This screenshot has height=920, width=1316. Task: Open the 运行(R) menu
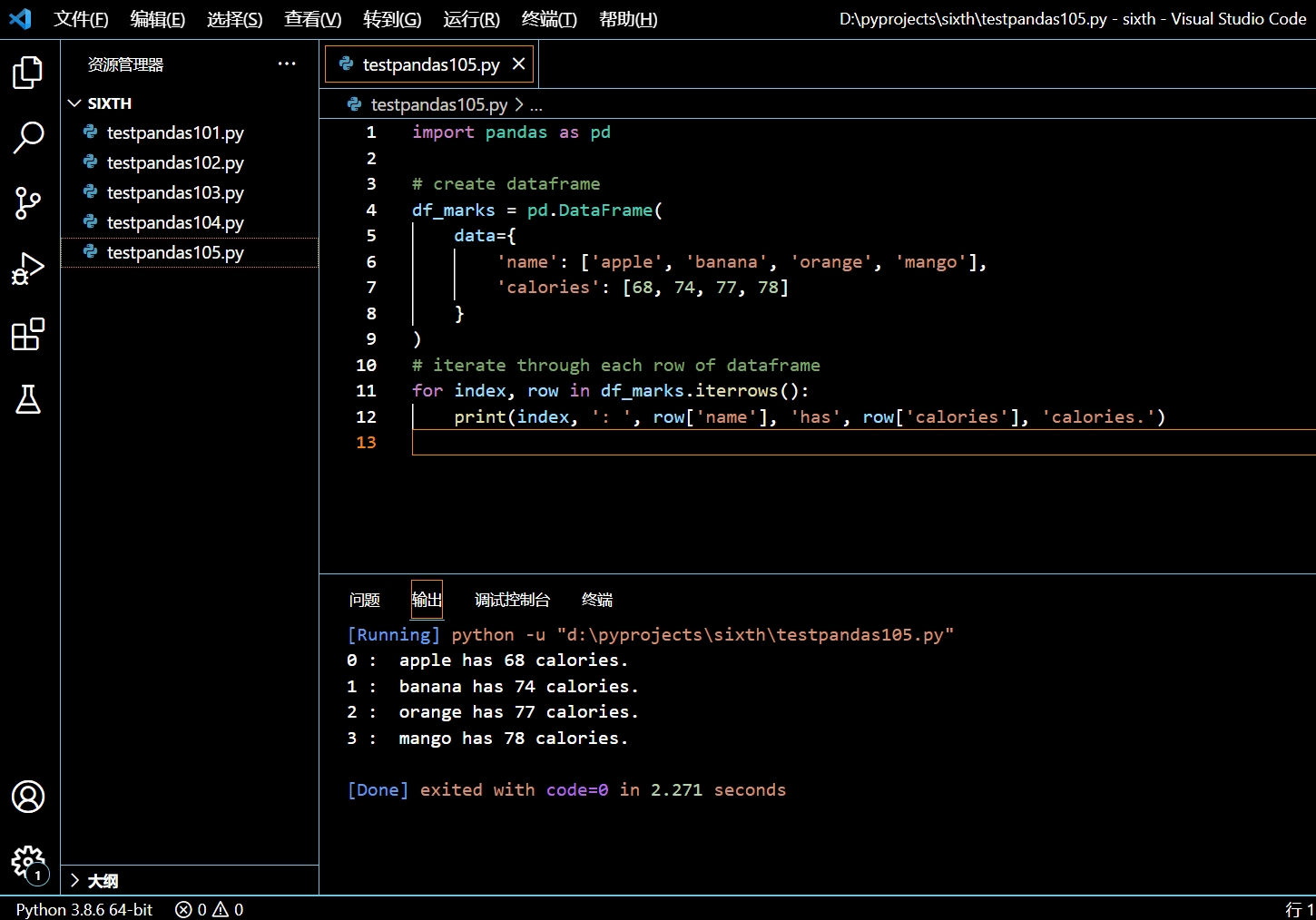tap(472, 19)
